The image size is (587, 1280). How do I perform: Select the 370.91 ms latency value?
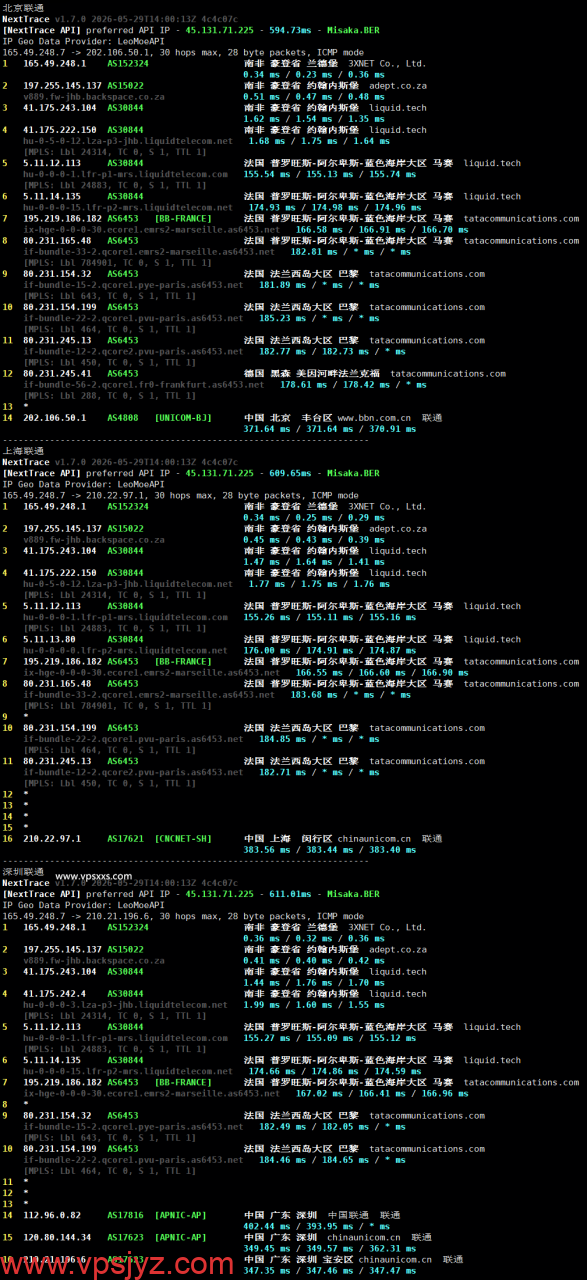(393, 429)
